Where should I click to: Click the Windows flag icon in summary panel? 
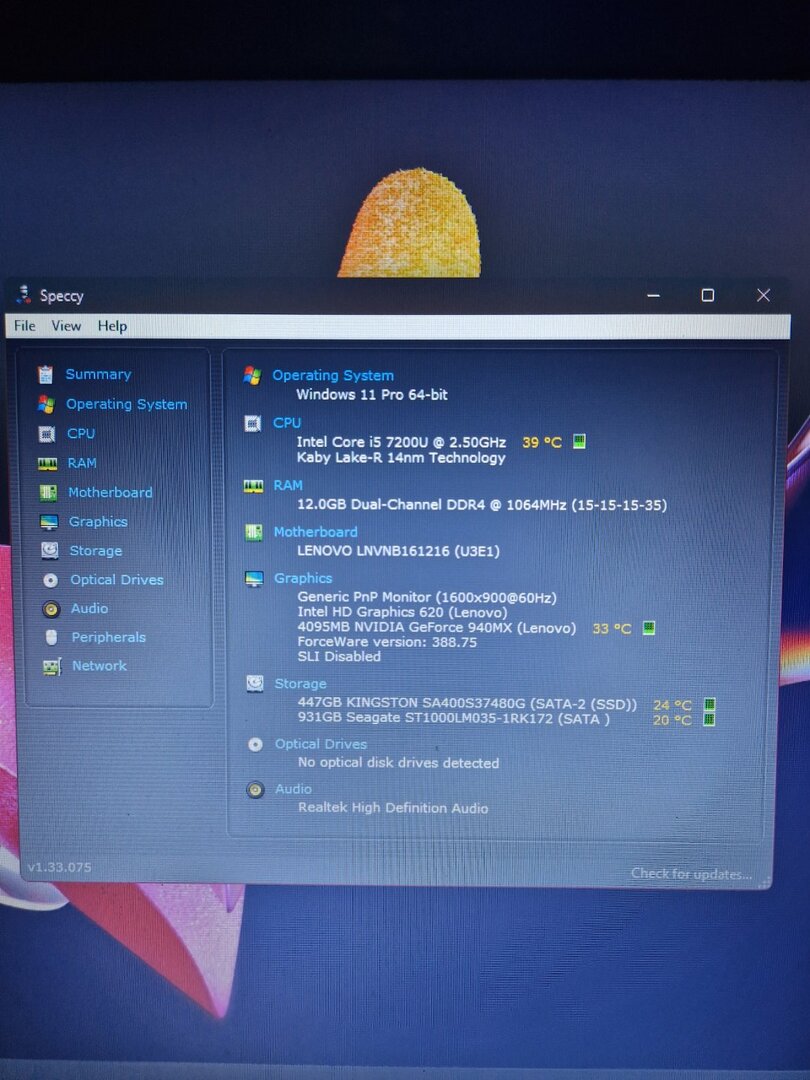(252, 375)
